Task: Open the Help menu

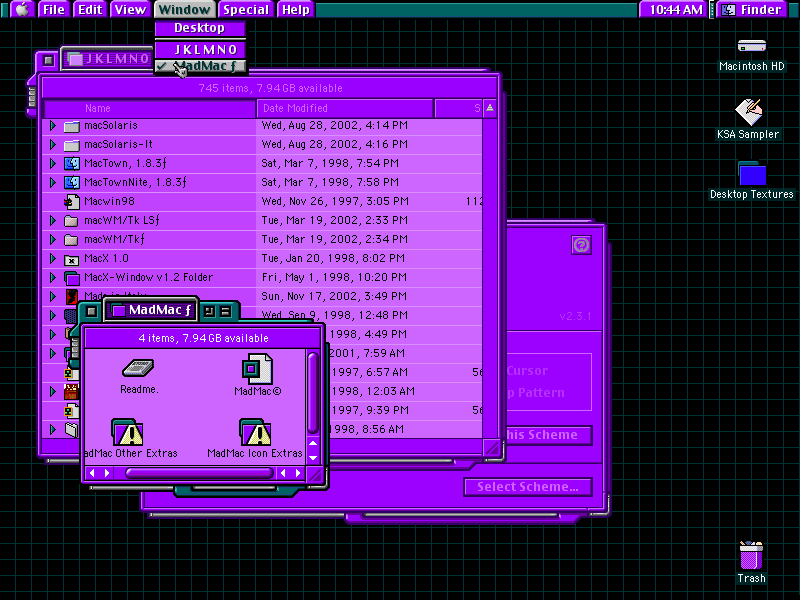Action: coord(296,9)
